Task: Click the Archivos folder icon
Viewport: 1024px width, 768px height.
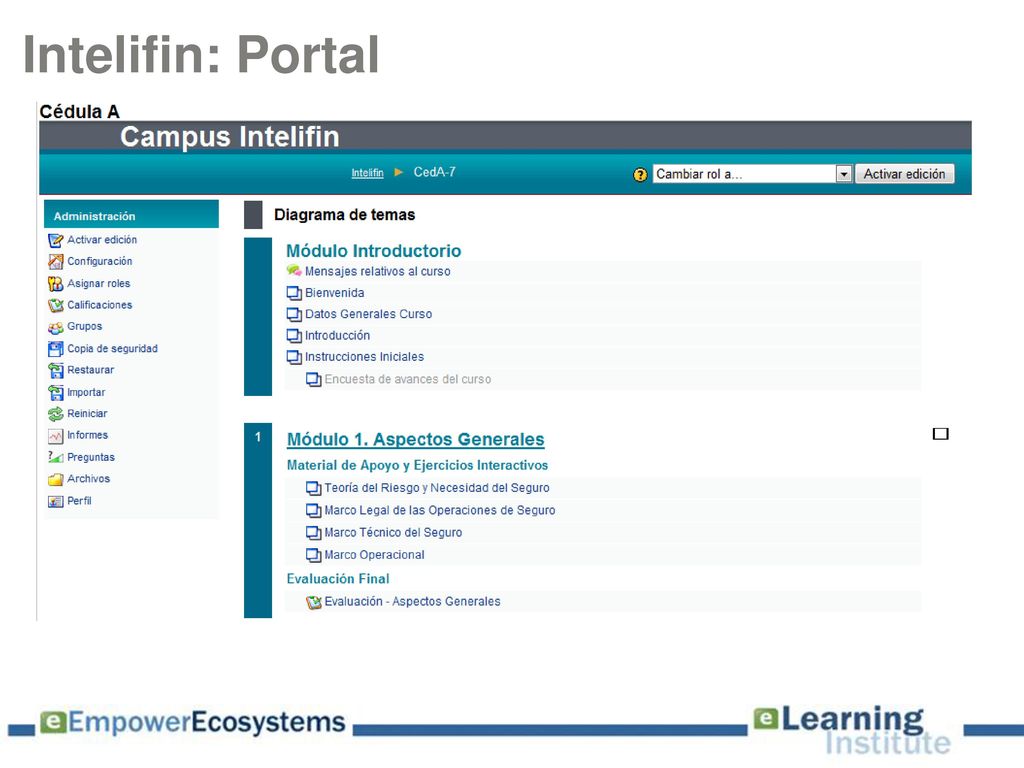Action: tap(56, 480)
